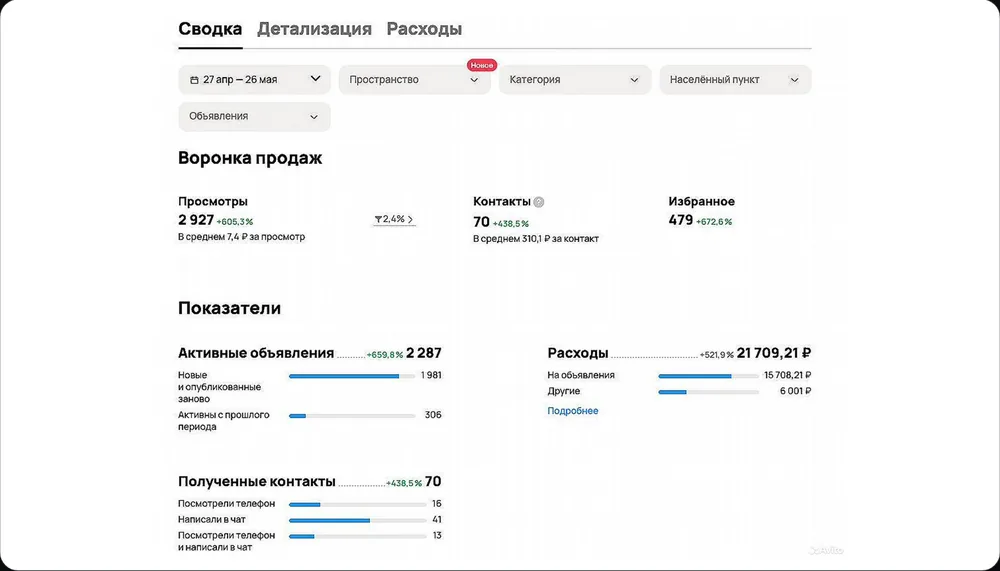Click В среднем 7,4 ₽ за просмотр text
1000x571 pixels.
241,237
